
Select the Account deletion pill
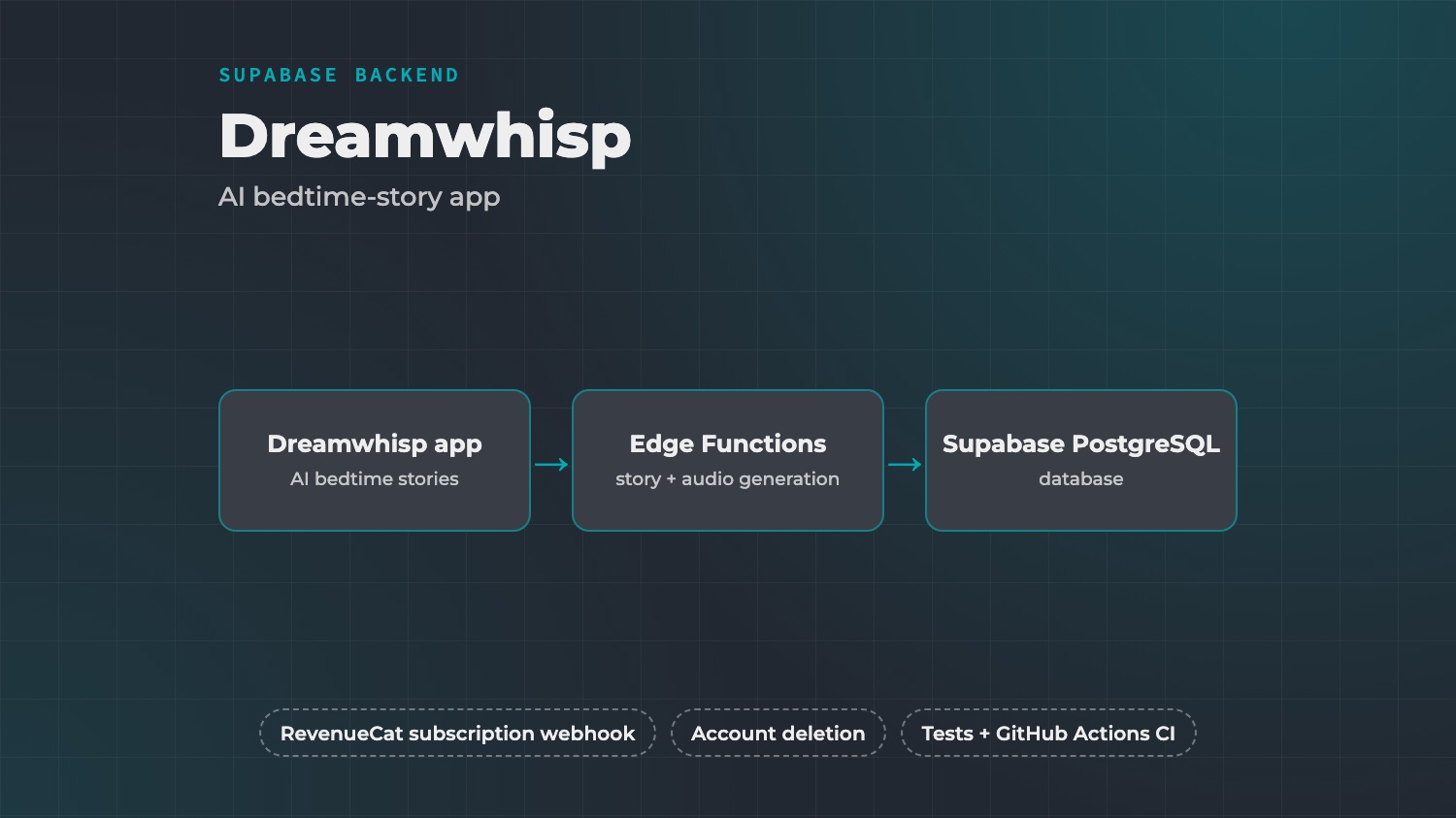pos(778,734)
